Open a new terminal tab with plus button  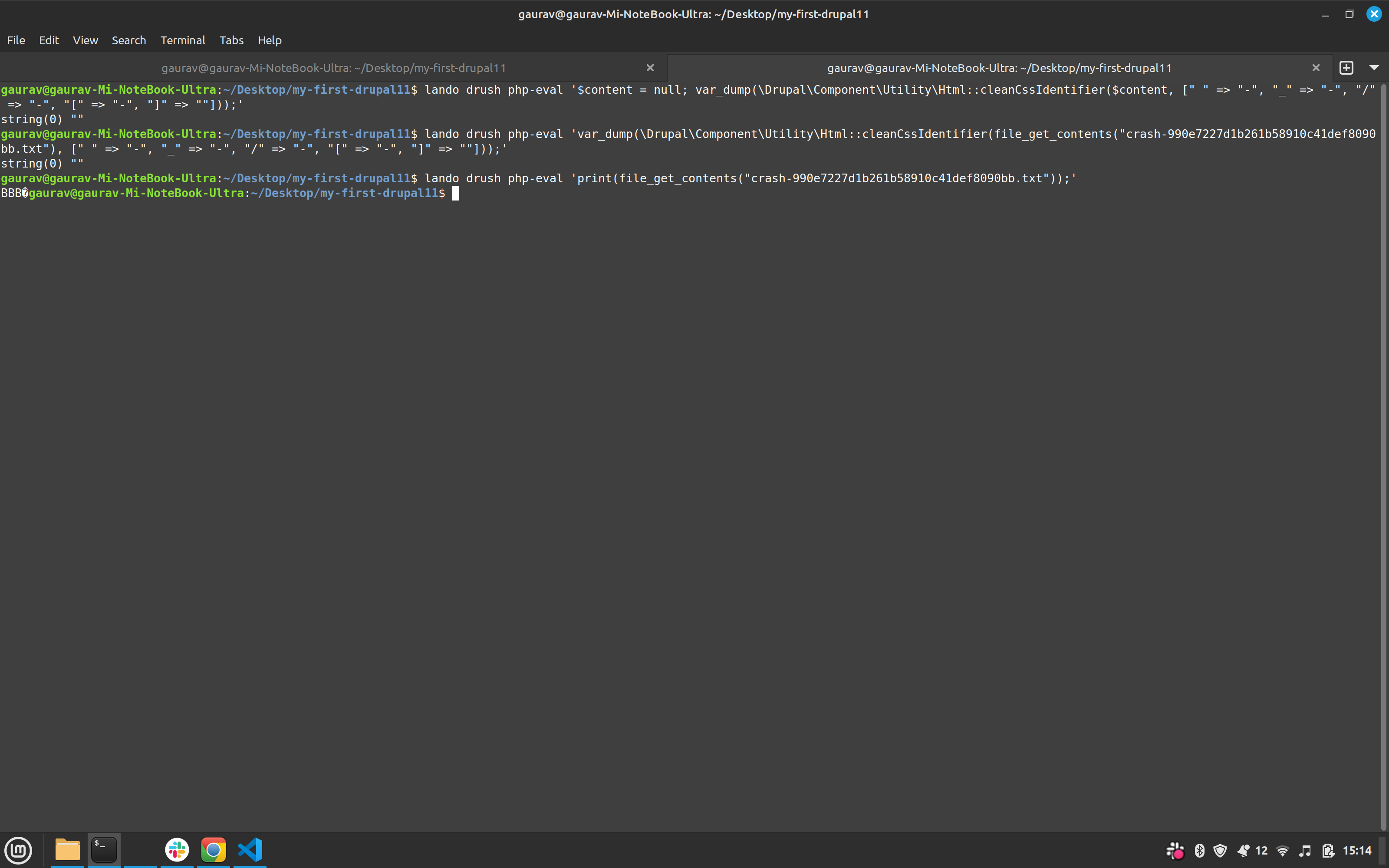(x=1346, y=67)
